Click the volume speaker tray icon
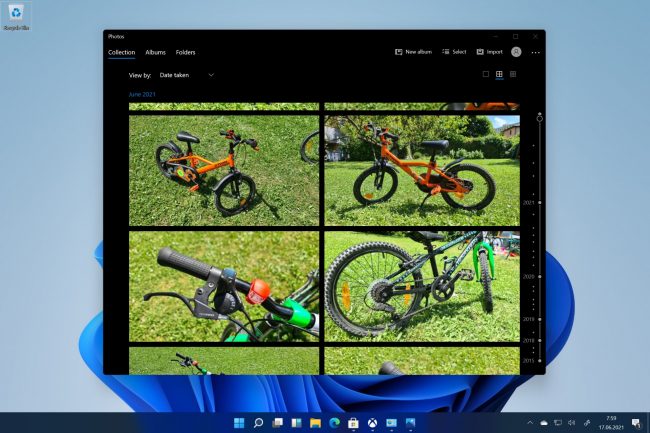Screen dimensions: 650x433 click(x=572, y=423)
